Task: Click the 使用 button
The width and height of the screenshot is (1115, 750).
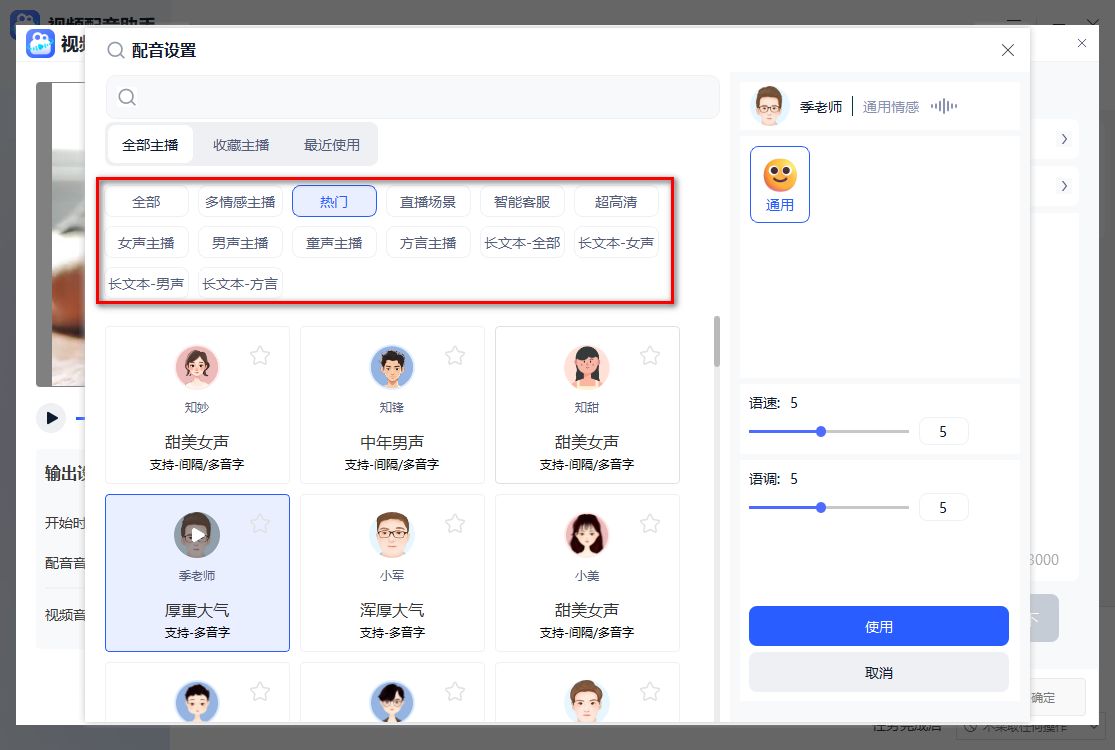Action: click(879, 626)
